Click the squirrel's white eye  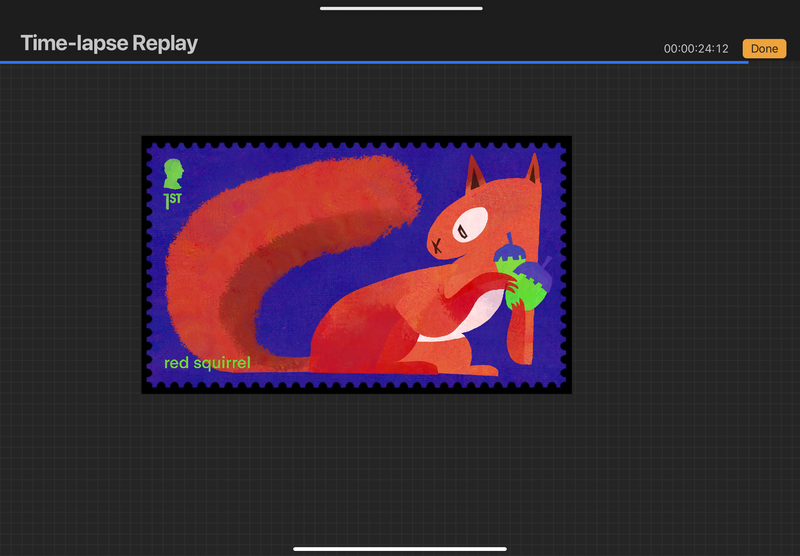[468, 225]
